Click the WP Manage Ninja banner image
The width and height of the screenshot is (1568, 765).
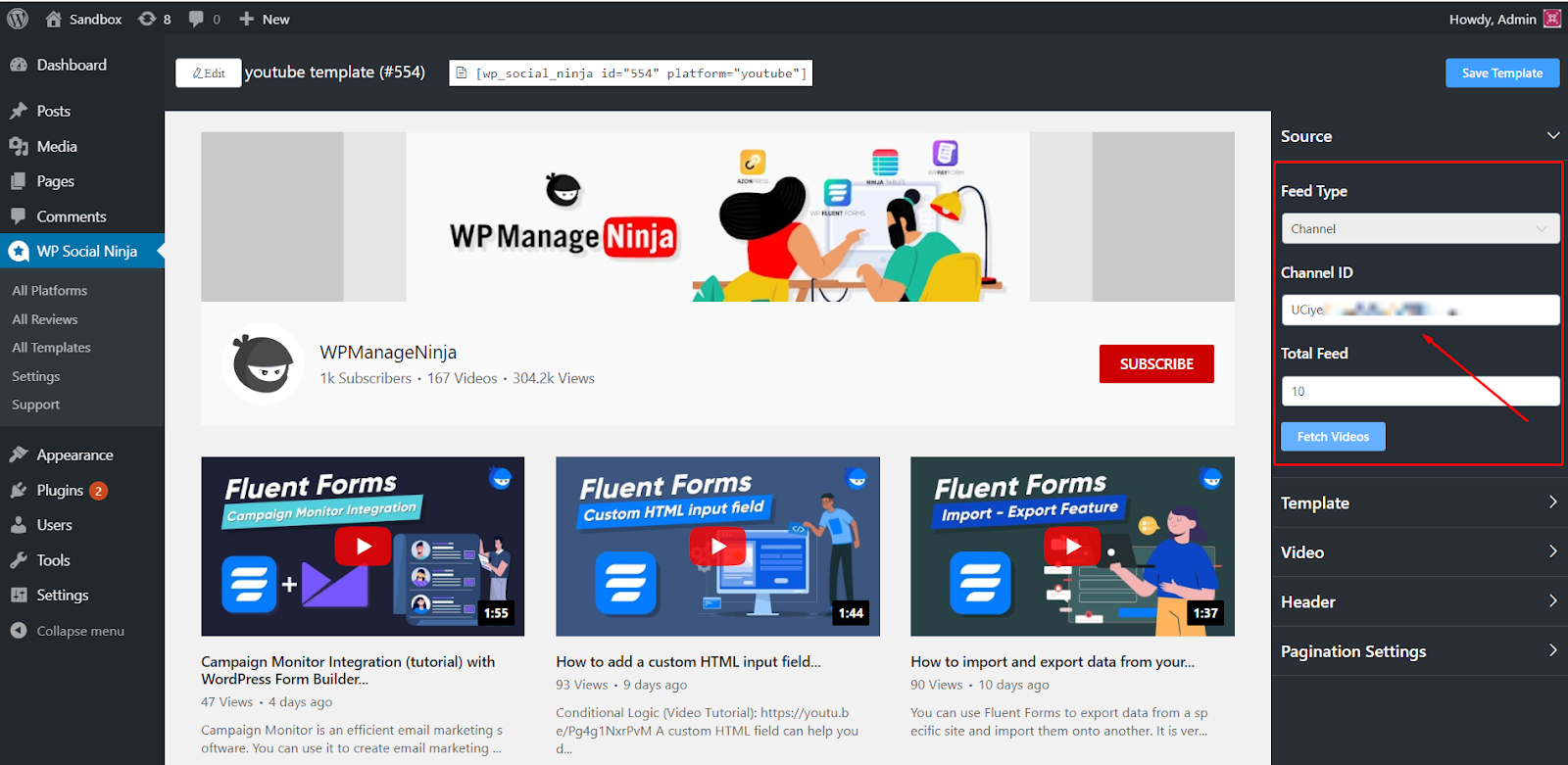click(x=717, y=216)
